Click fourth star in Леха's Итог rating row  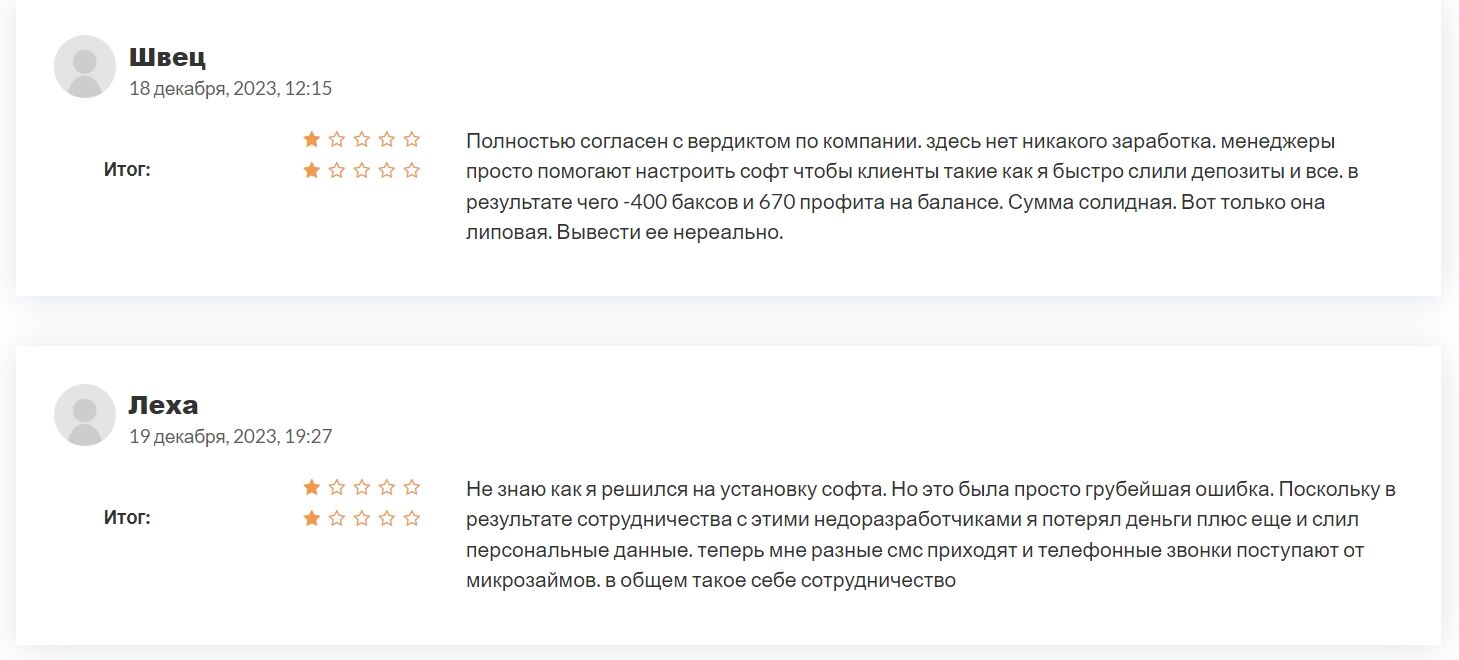(x=387, y=518)
